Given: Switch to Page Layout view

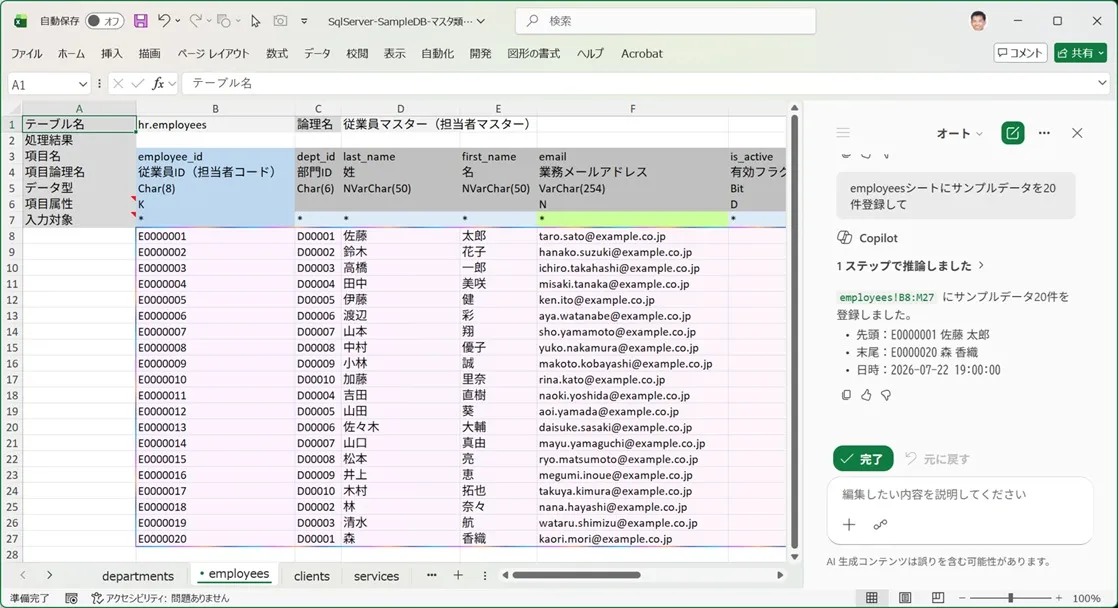Looking at the screenshot, I should point(905,598).
